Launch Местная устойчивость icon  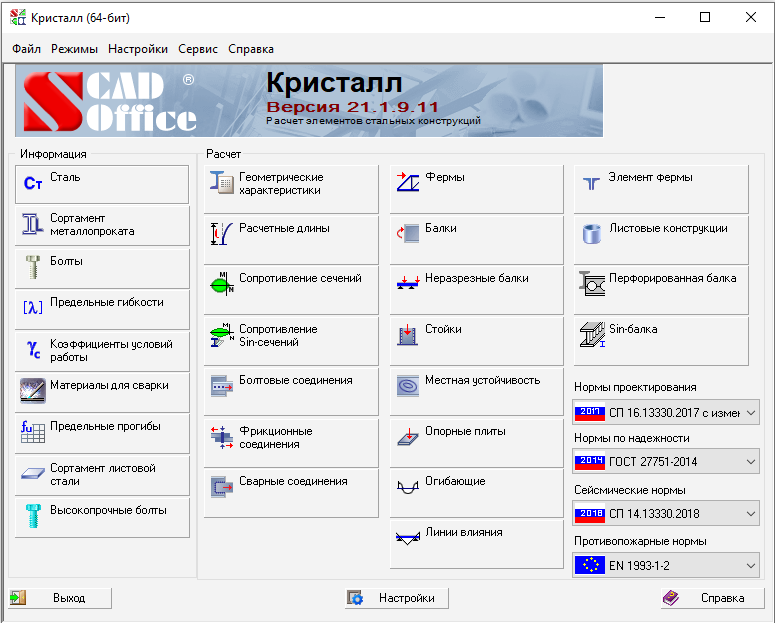point(408,386)
